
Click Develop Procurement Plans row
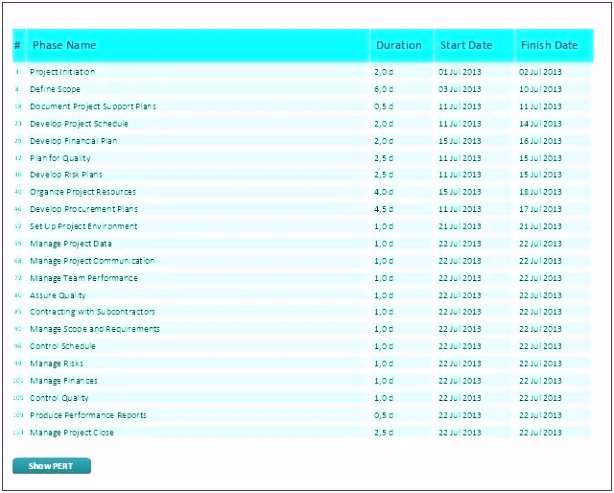click(x=302, y=209)
